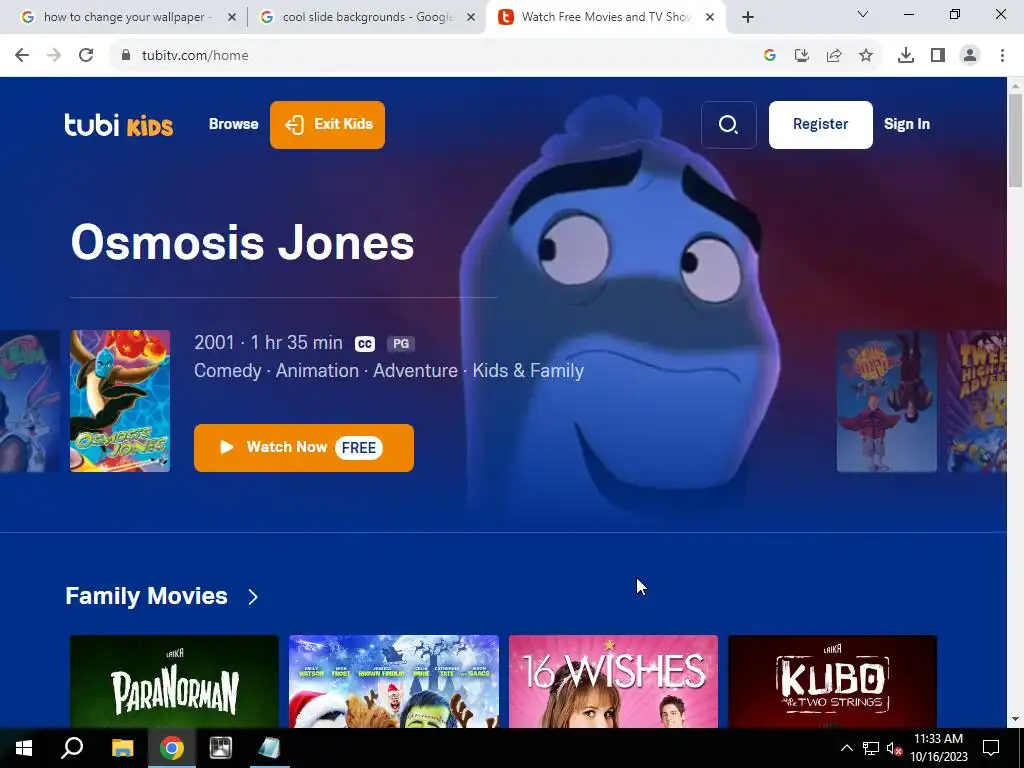The height and width of the screenshot is (768, 1024).
Task: Open the tab search dropdown arrow
Action: [863, 14]
